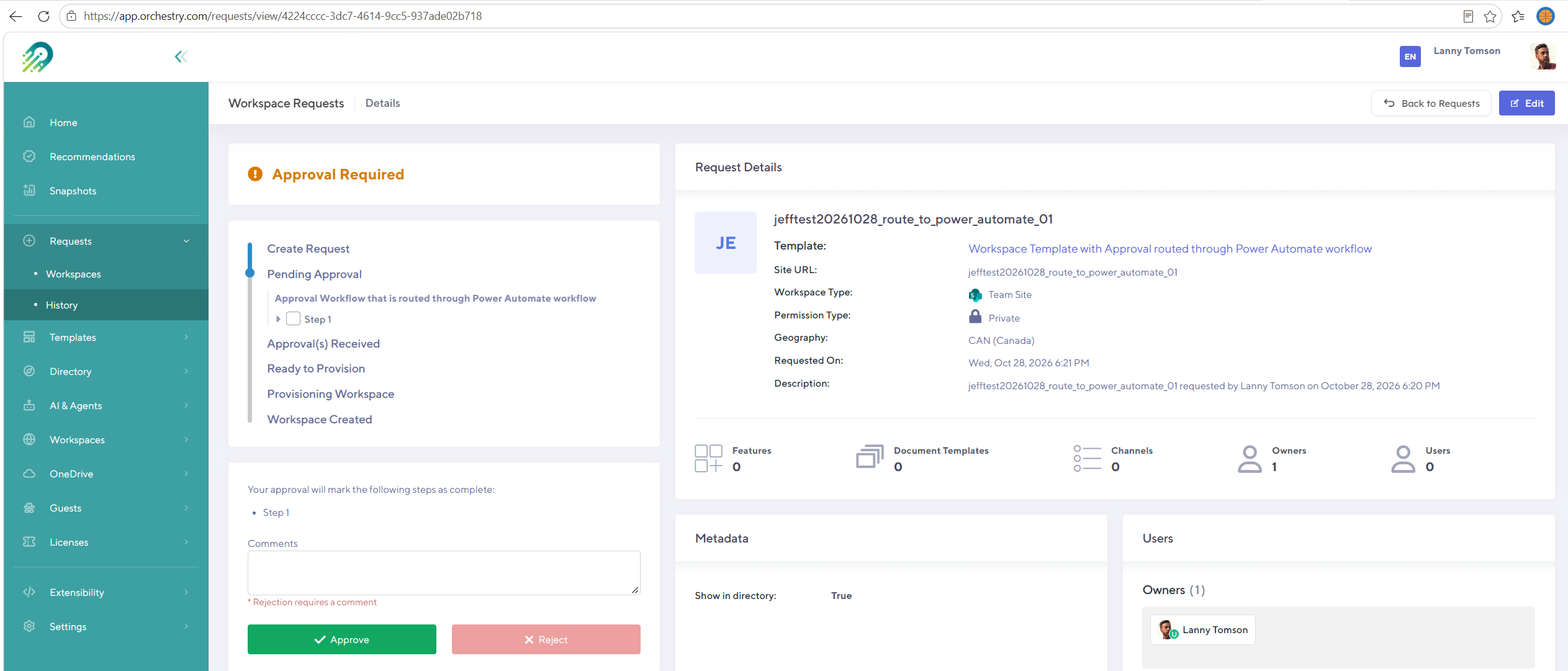Click the Features count tile
The height and width of the screenshot is (671, 1568).
734,459
